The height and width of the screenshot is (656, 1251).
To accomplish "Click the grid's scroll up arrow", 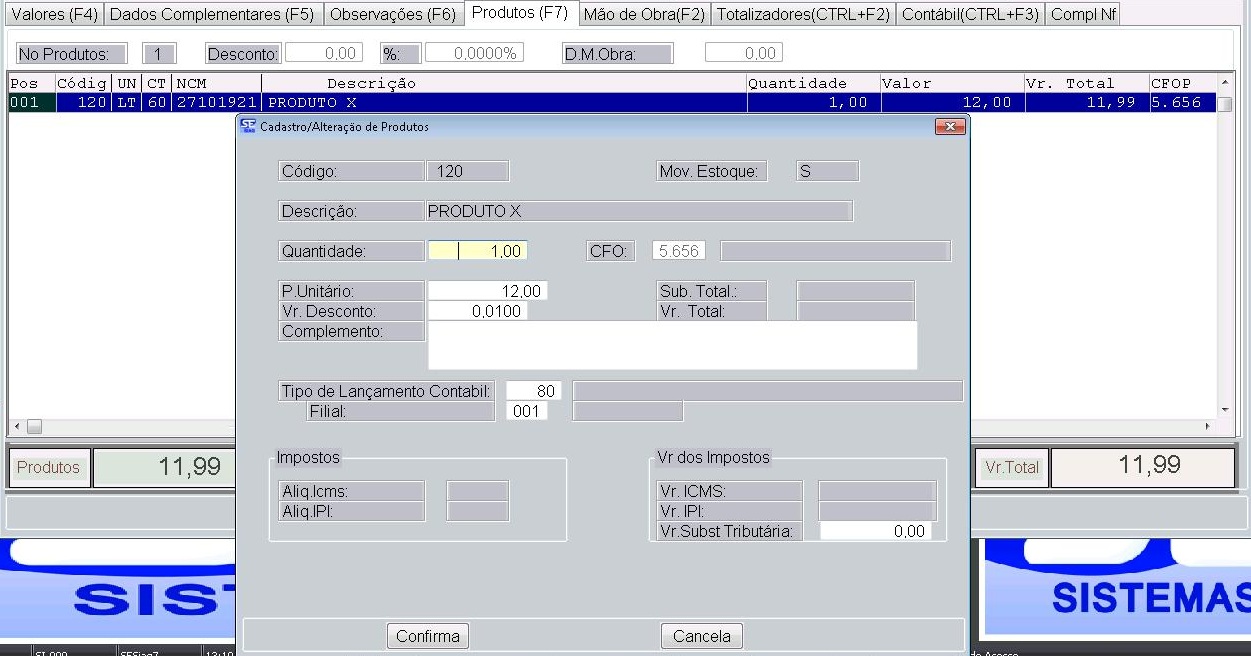I will [x=1224, y=82].
